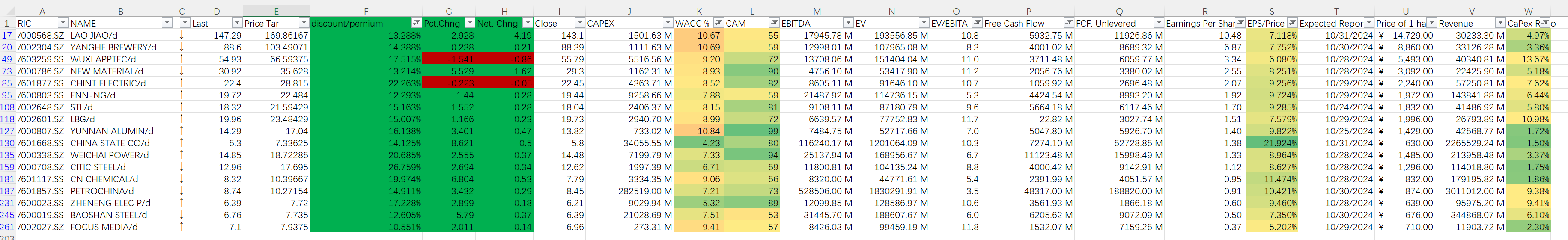Open the CAPEX column filter dropdown
Viewport: 1568px width, 240px height.
tap(668, 23)
